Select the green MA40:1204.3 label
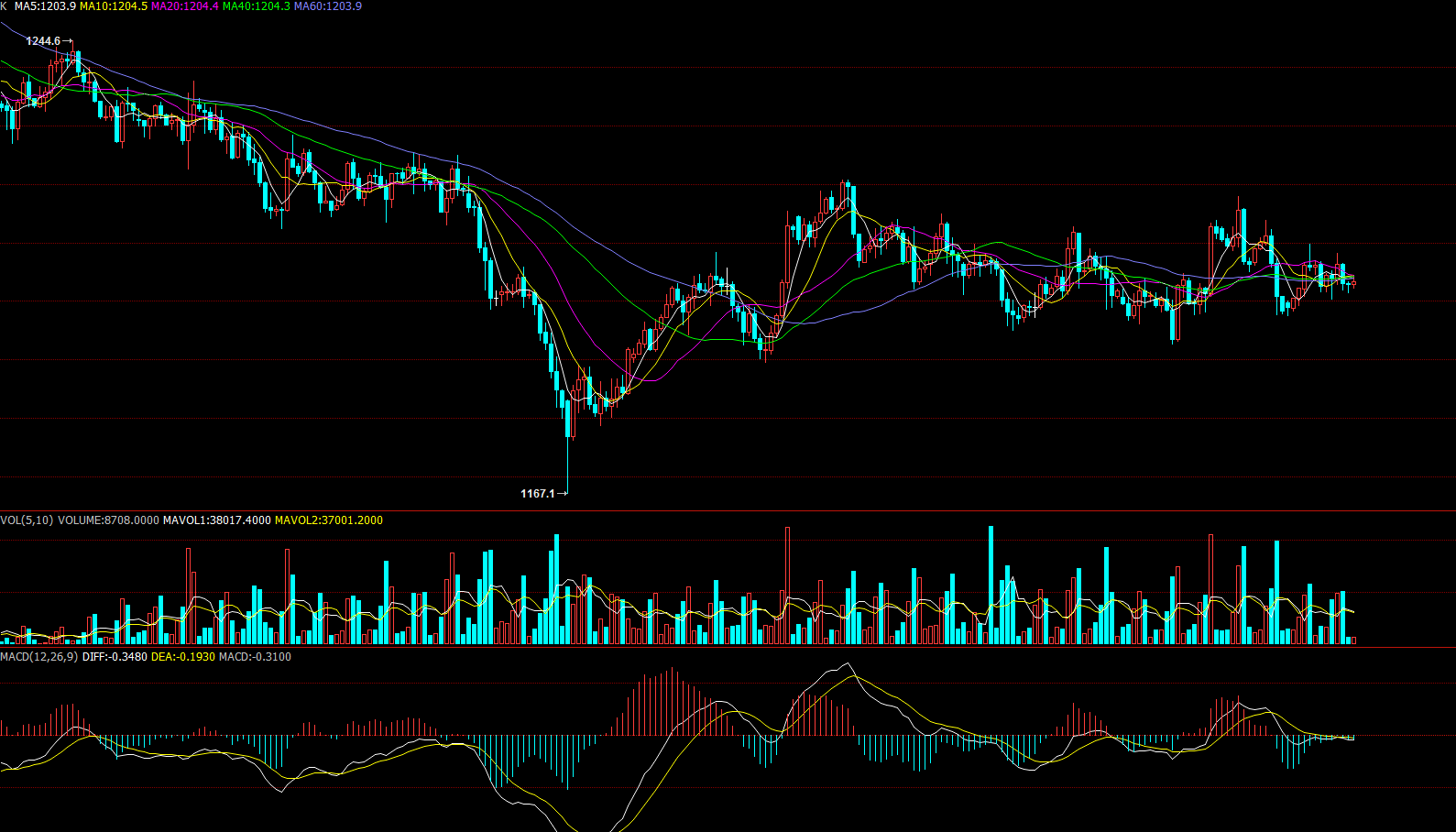 point(257,6)
